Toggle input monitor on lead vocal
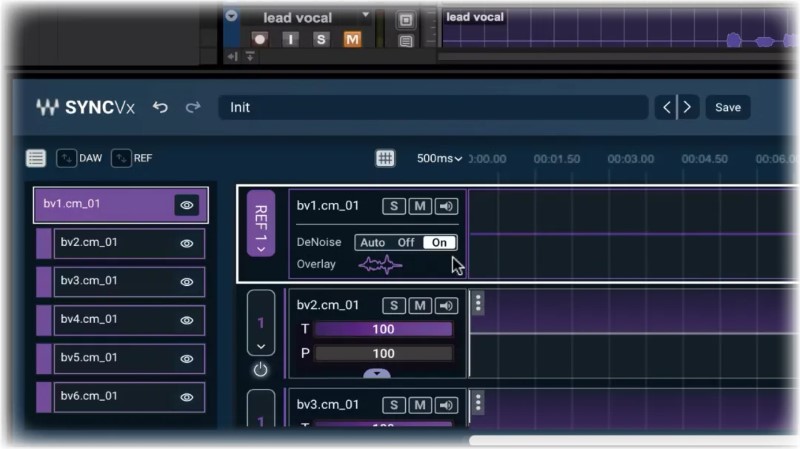Viewport: 800px width, 449px height. 290,39
